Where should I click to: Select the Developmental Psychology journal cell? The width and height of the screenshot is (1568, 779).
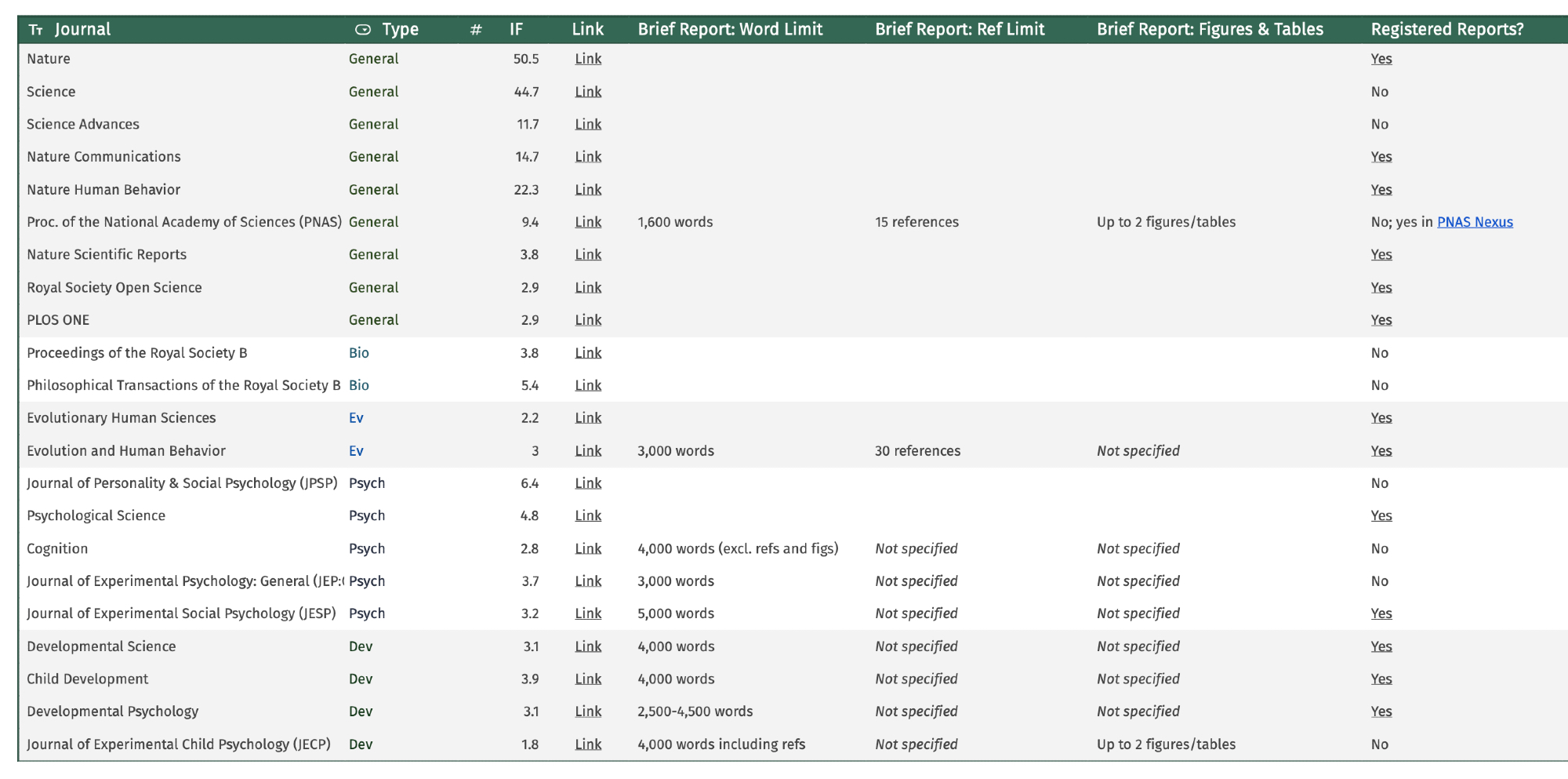click(x=113, y=712)
